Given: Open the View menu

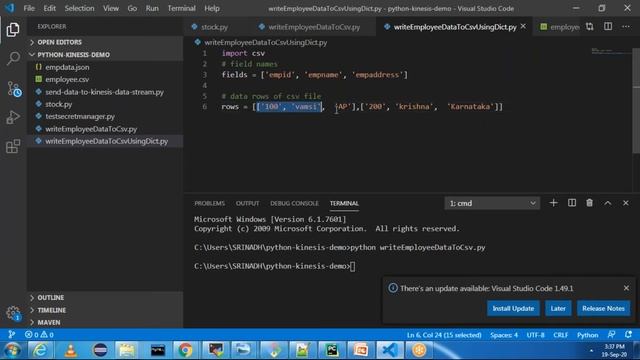Looking at the screenshot, I should [111, 8].
